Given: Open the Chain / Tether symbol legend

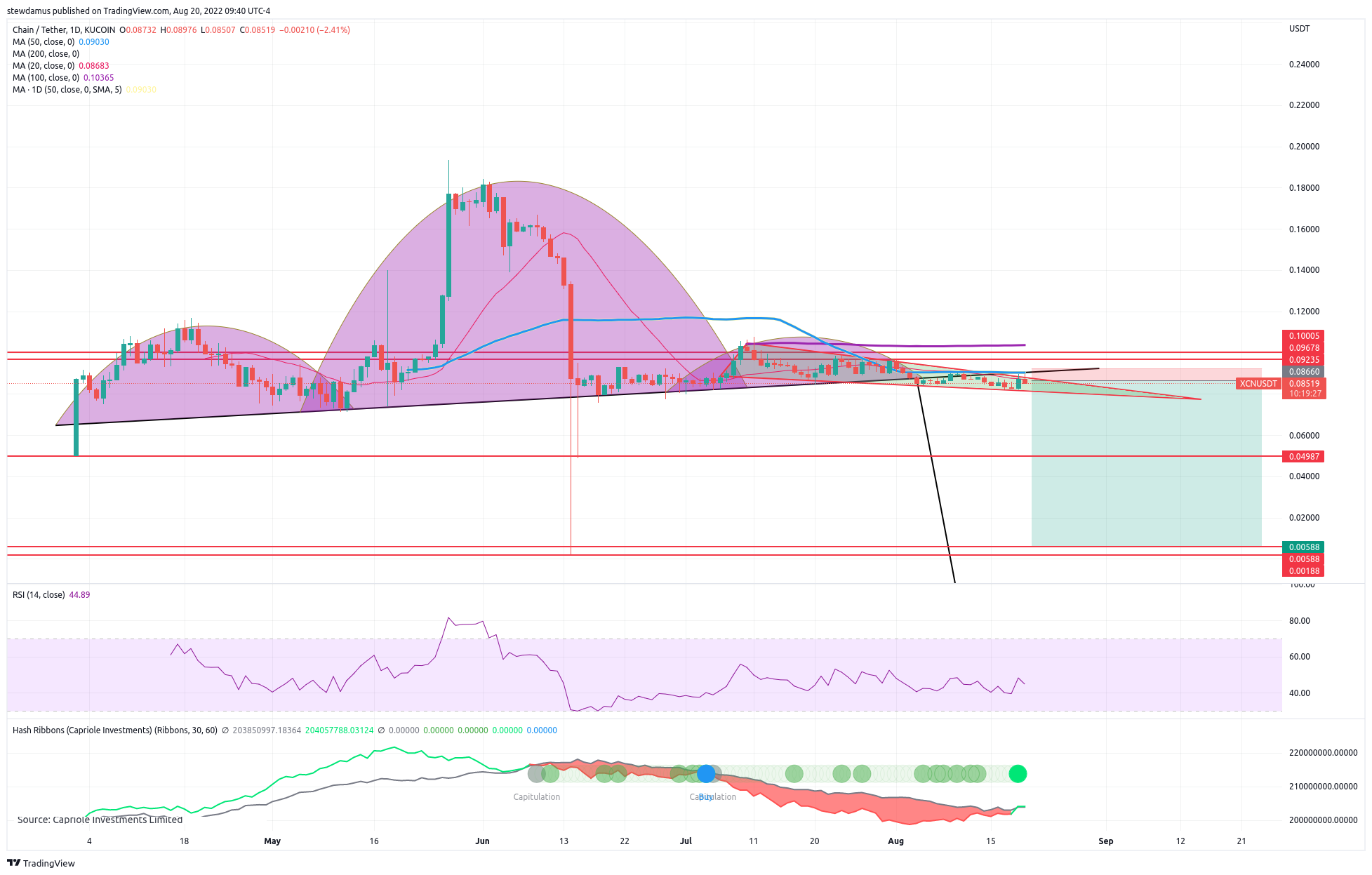Looking at the screenshot, I should click(63, 30).
